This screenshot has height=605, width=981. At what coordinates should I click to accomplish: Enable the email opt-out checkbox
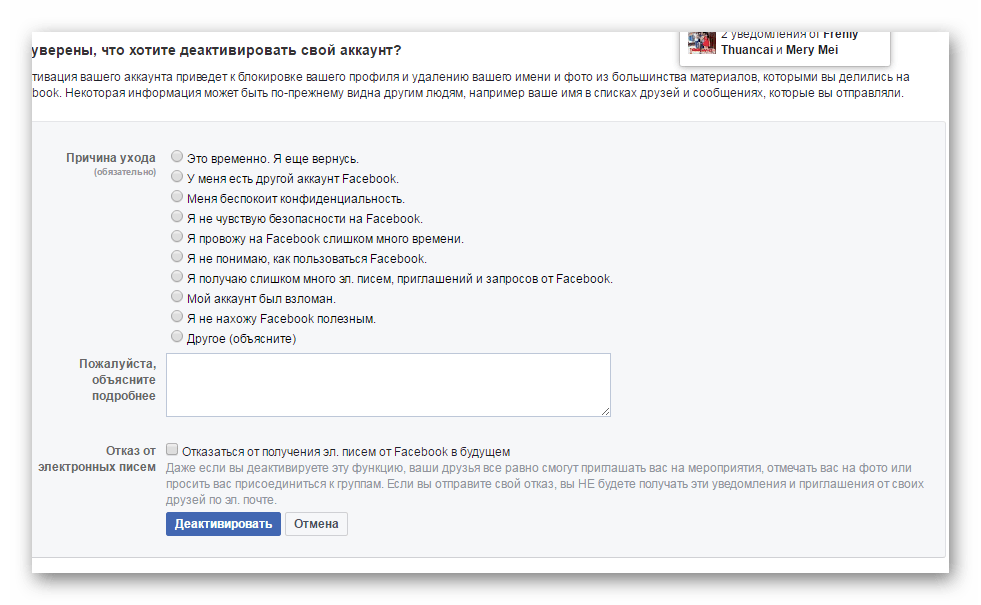point(172,450)
